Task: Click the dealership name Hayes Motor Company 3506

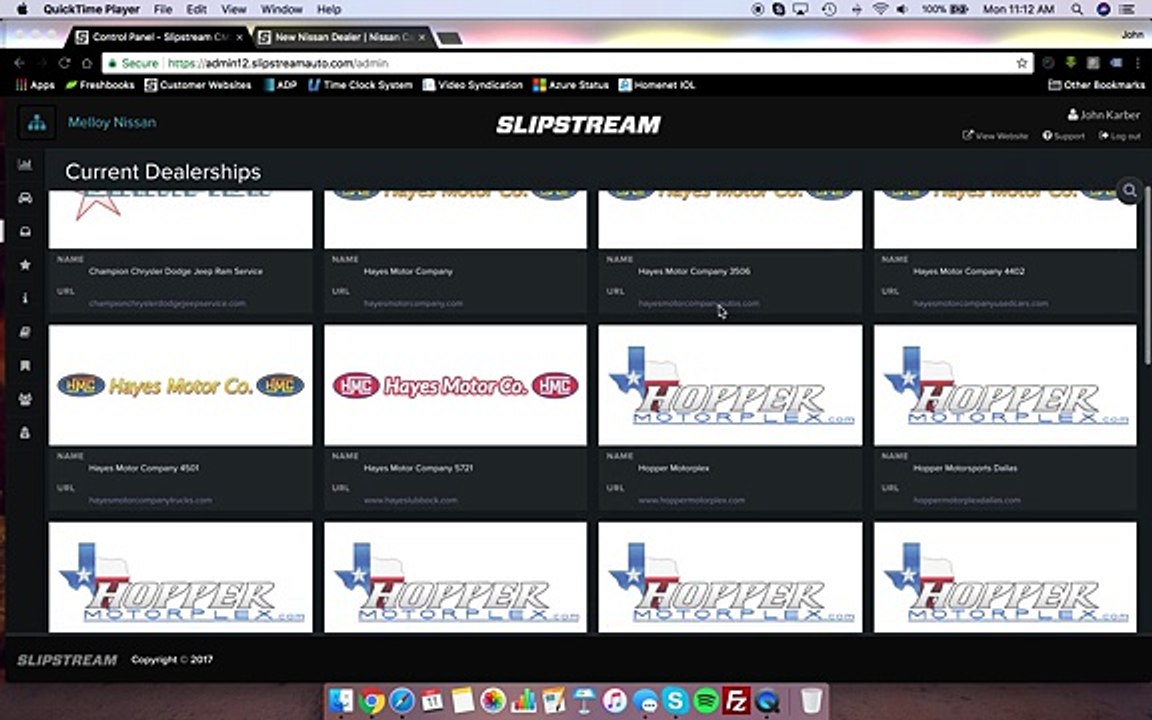Action: pos(694,271)
